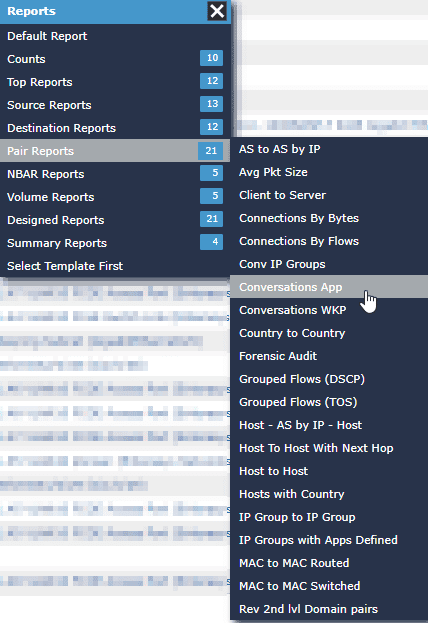The image size is (428, 623).
Task: Click the Summary Reports badge showing 4
Action: [211, 242]
